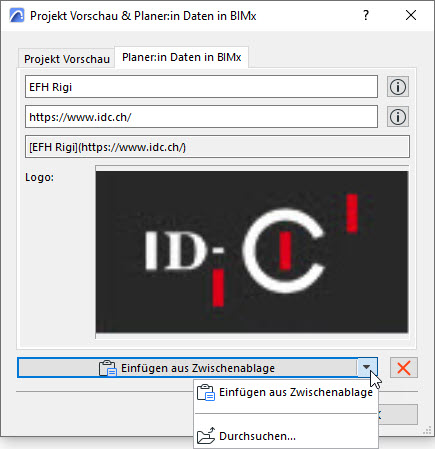Click the EFH Rigi name input field
The width and height of the screenshot is (435, 449).
tap(201, 87)
